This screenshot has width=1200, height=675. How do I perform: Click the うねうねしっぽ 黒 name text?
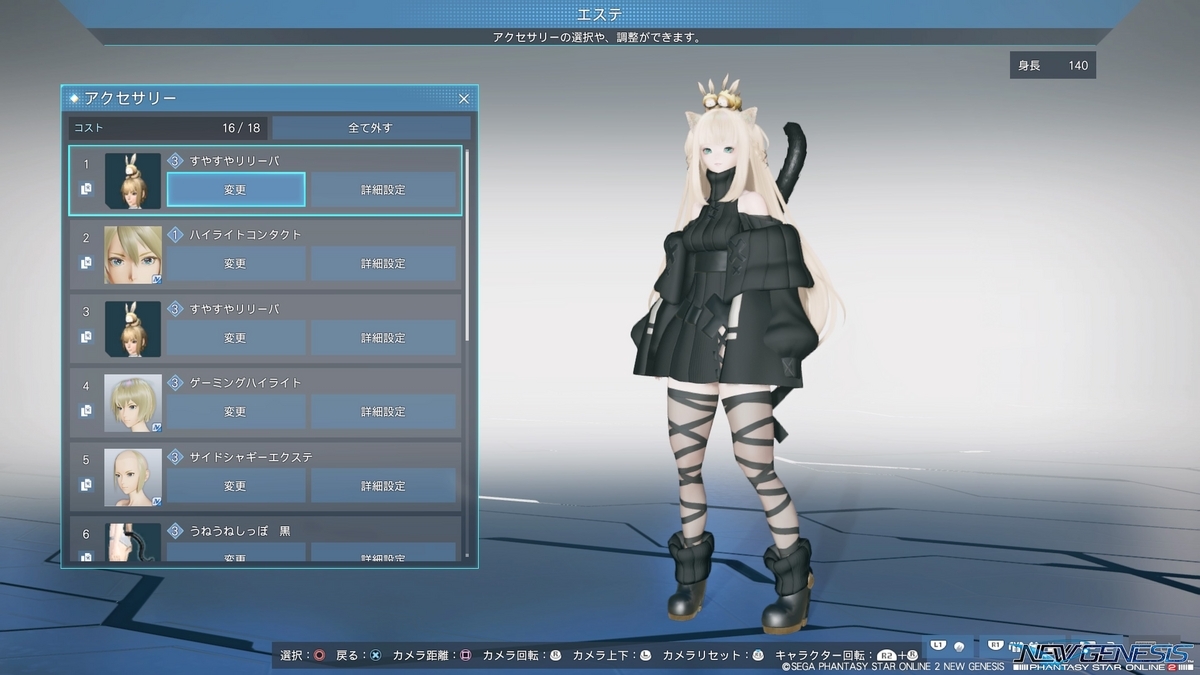point(240,530)
